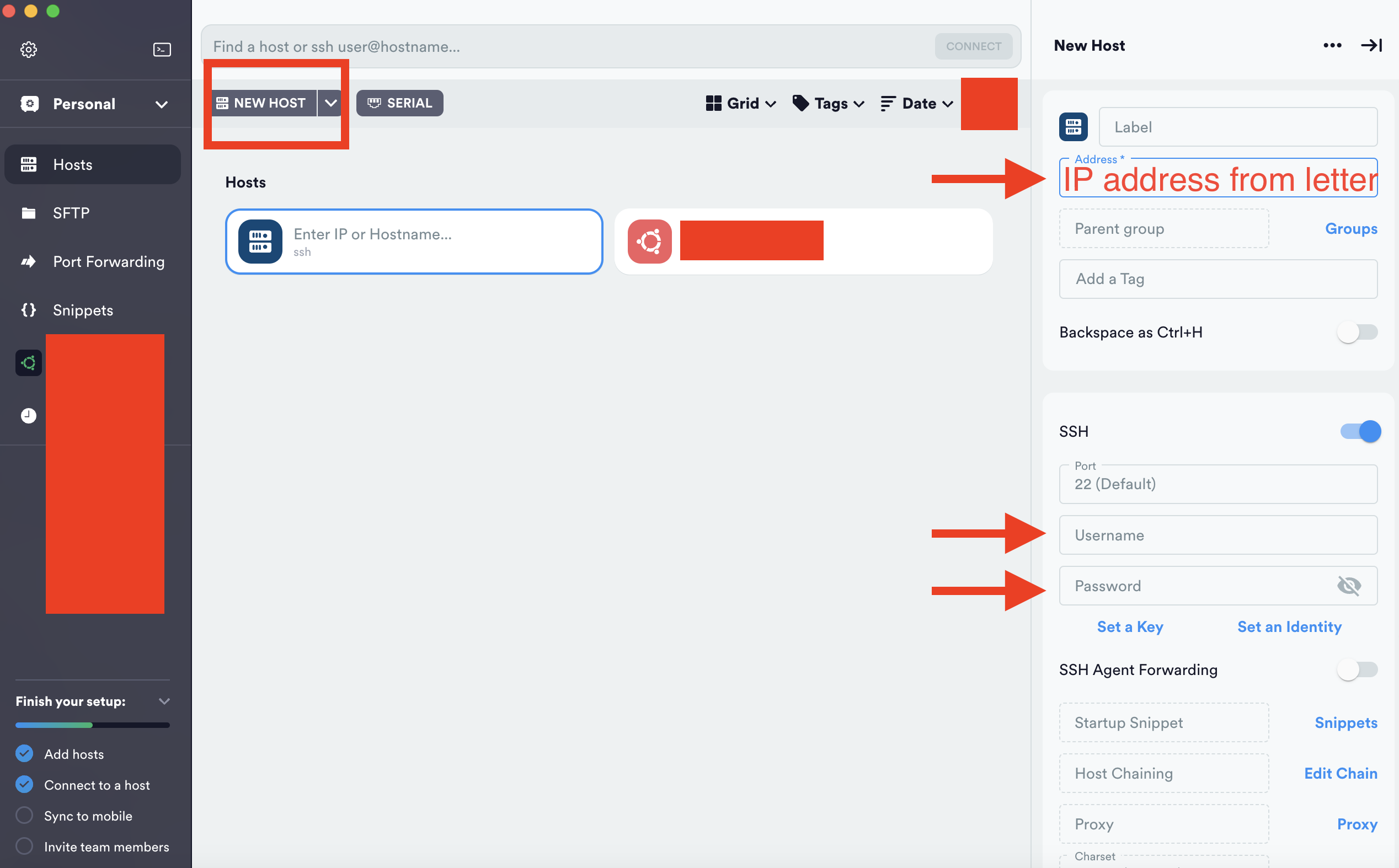Click the Snippets icon in sidebar
Image resolution: width=1399 pixels, height=868 pixels.
[29, 309]
